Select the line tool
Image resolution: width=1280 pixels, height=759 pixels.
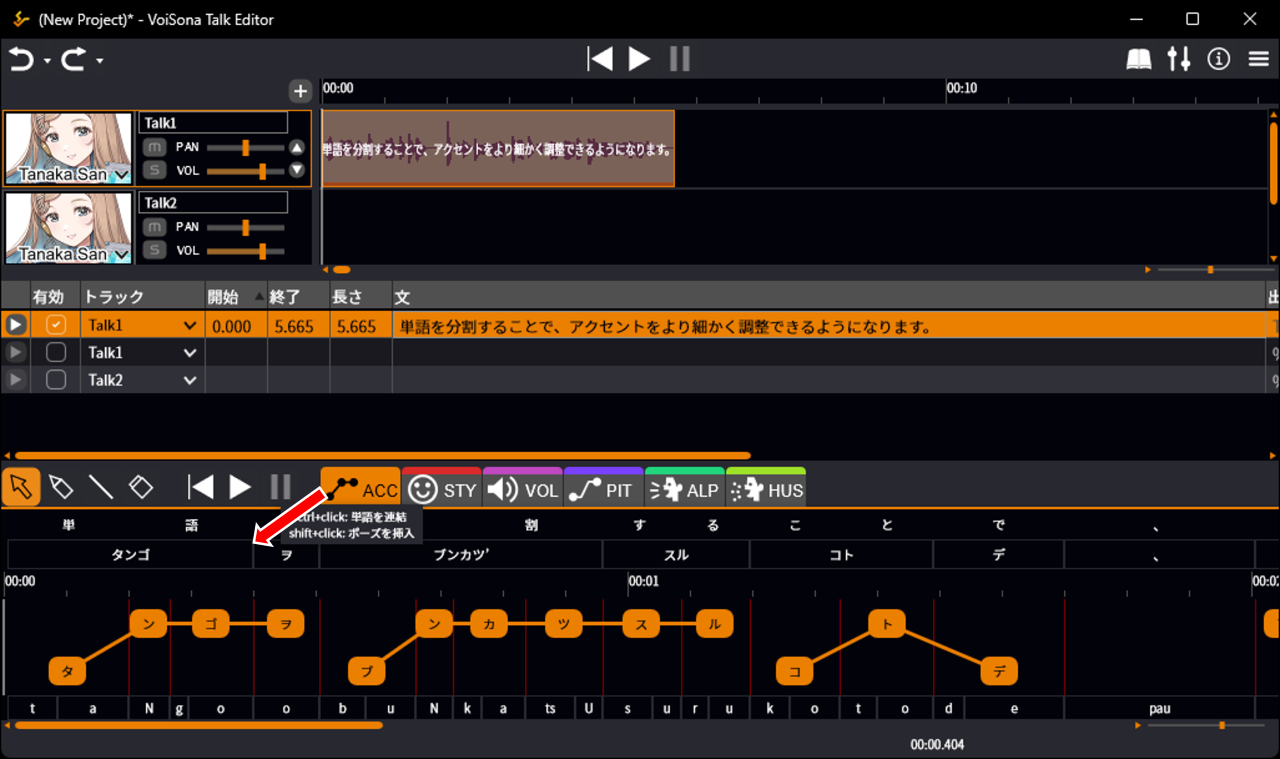pyautogui.click(x=101, y=487)
